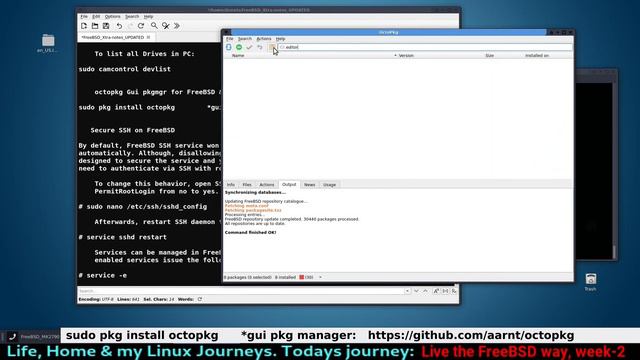This screenshot has width=640, height=360.
Task: Switch to the Usage tab in OctoPkg
Action: [329, 185]
